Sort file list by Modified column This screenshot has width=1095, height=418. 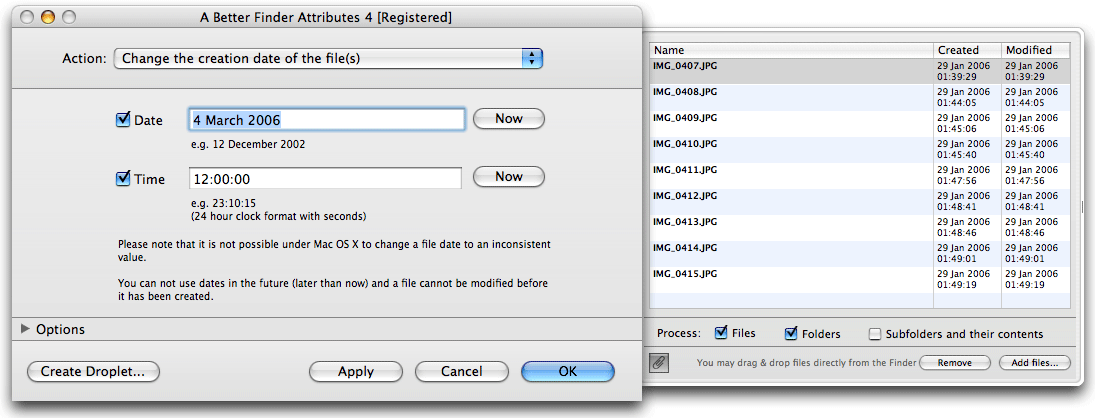click(1036, 50)
